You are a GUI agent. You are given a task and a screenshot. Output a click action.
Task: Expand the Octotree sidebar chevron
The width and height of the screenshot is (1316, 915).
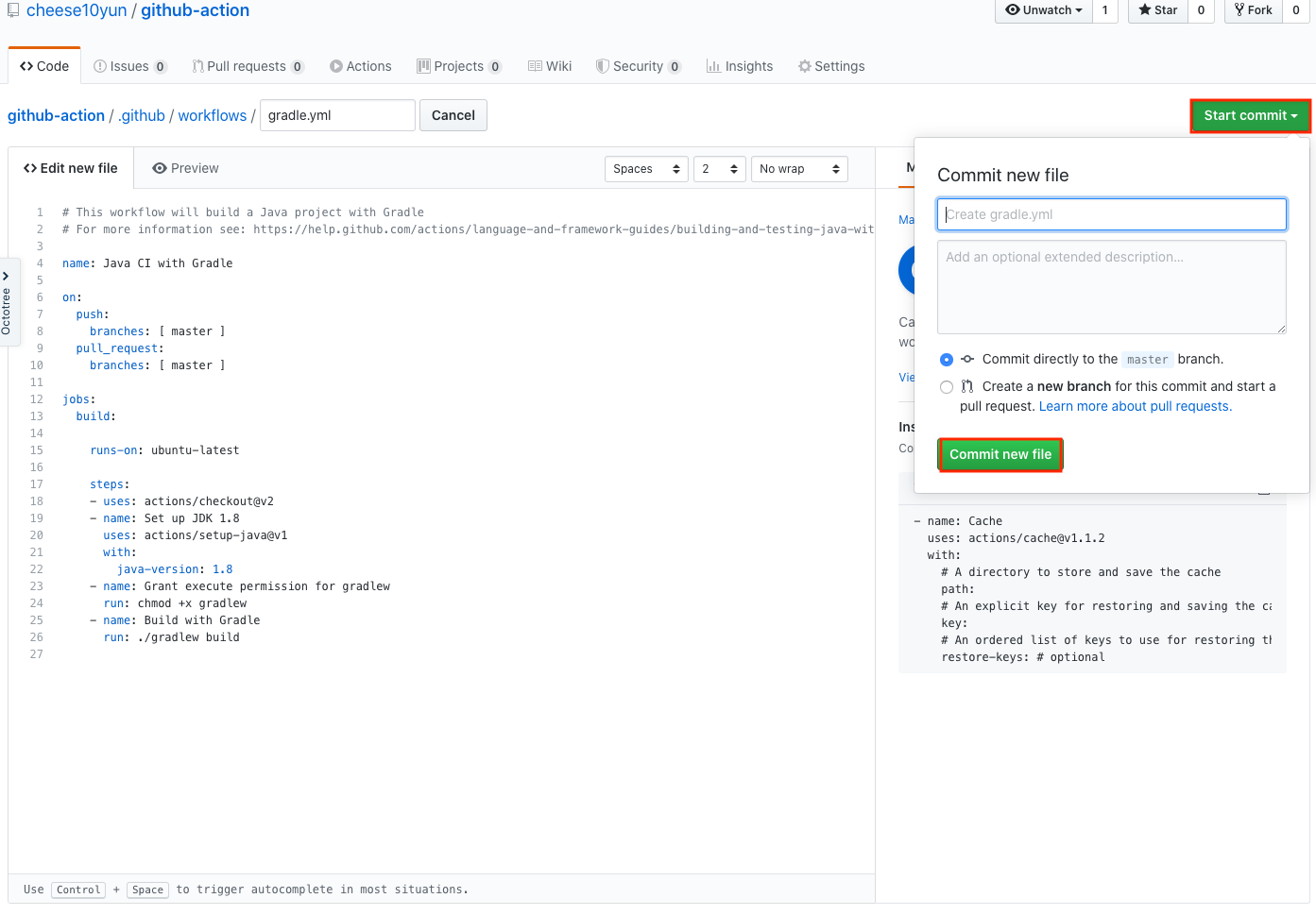[x=6, y=276]
